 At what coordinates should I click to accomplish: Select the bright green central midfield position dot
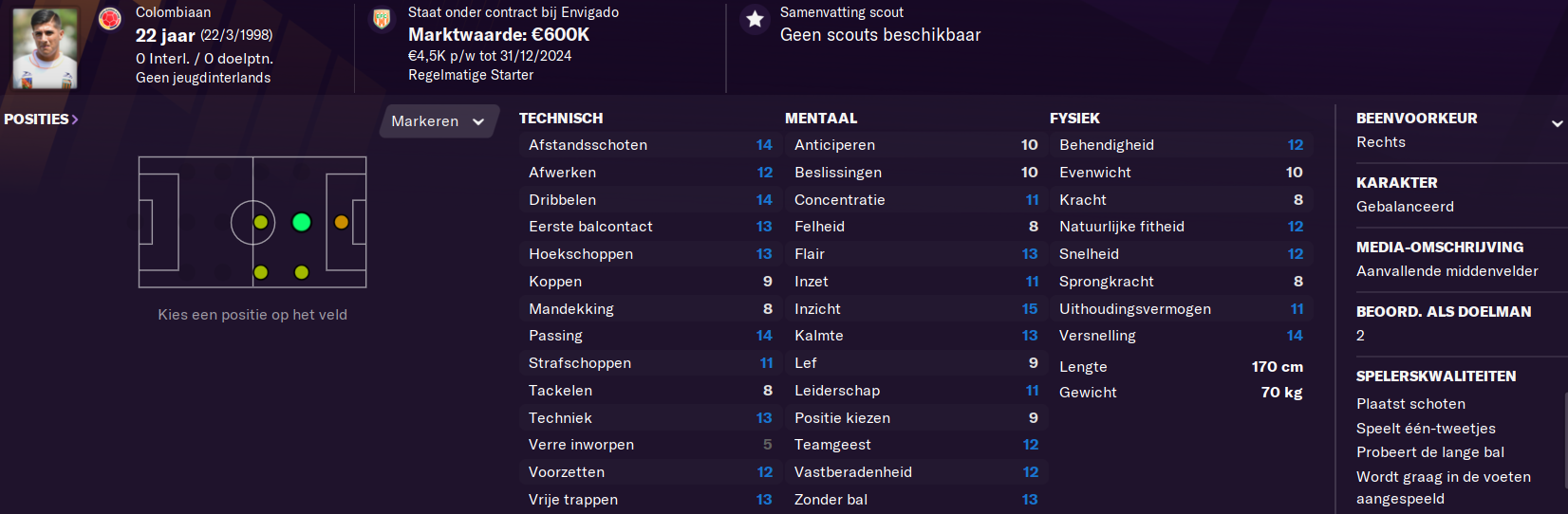[302, 222]
